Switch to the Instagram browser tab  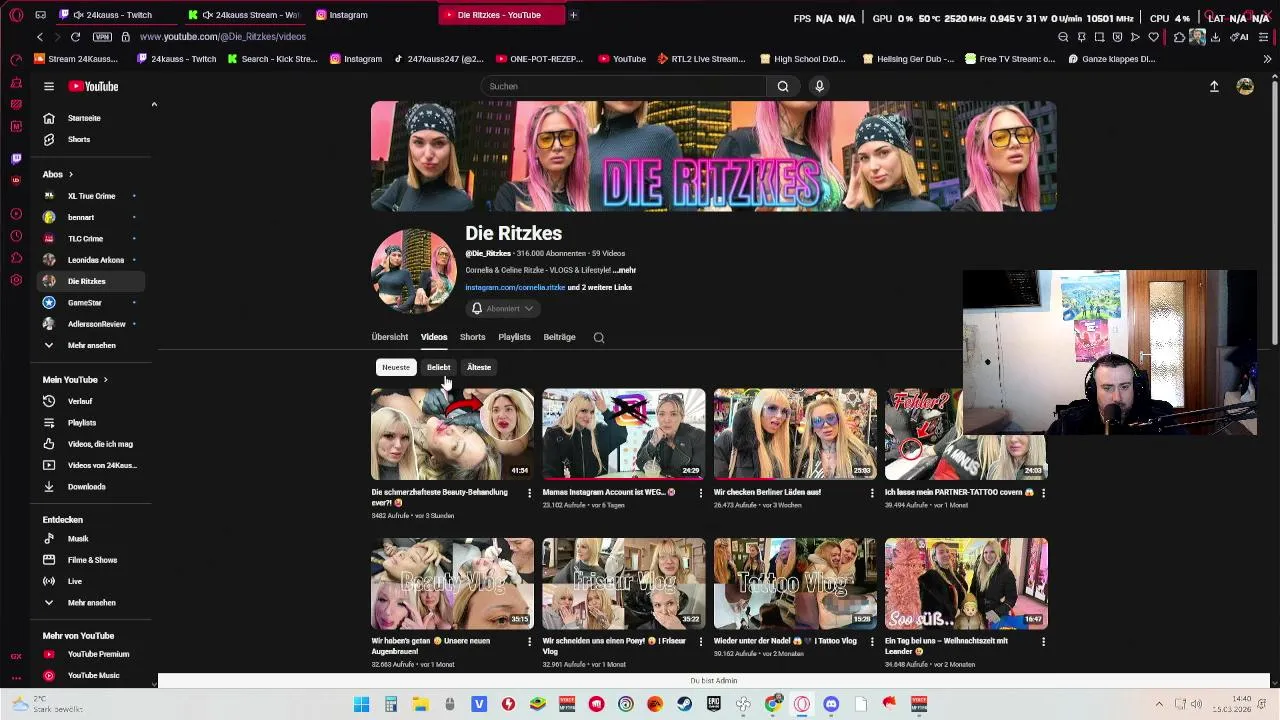(x=348, y=15)
